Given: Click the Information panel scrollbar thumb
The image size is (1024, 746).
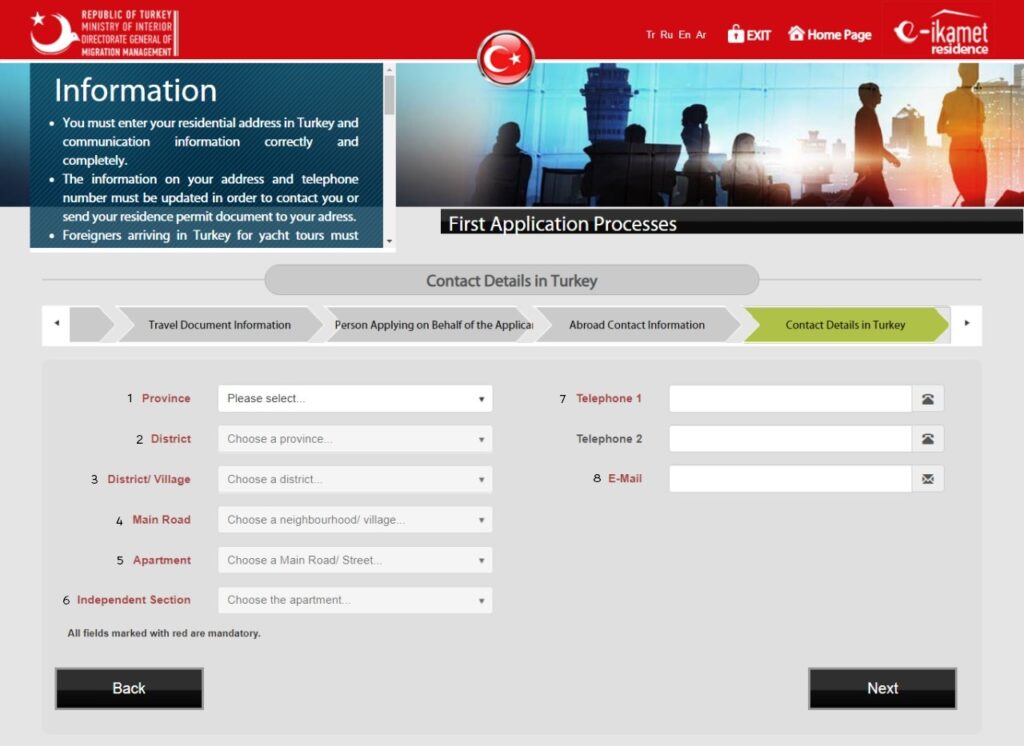Looking at the screenshot, I should 389,95.
